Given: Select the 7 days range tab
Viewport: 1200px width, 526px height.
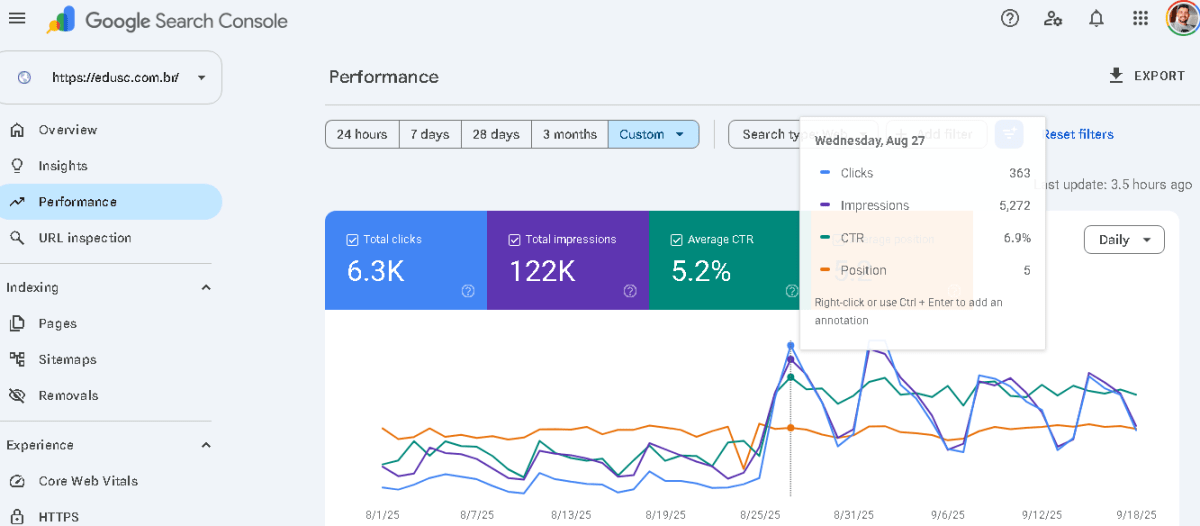Looking at the screenshot, I should point(430,134).
